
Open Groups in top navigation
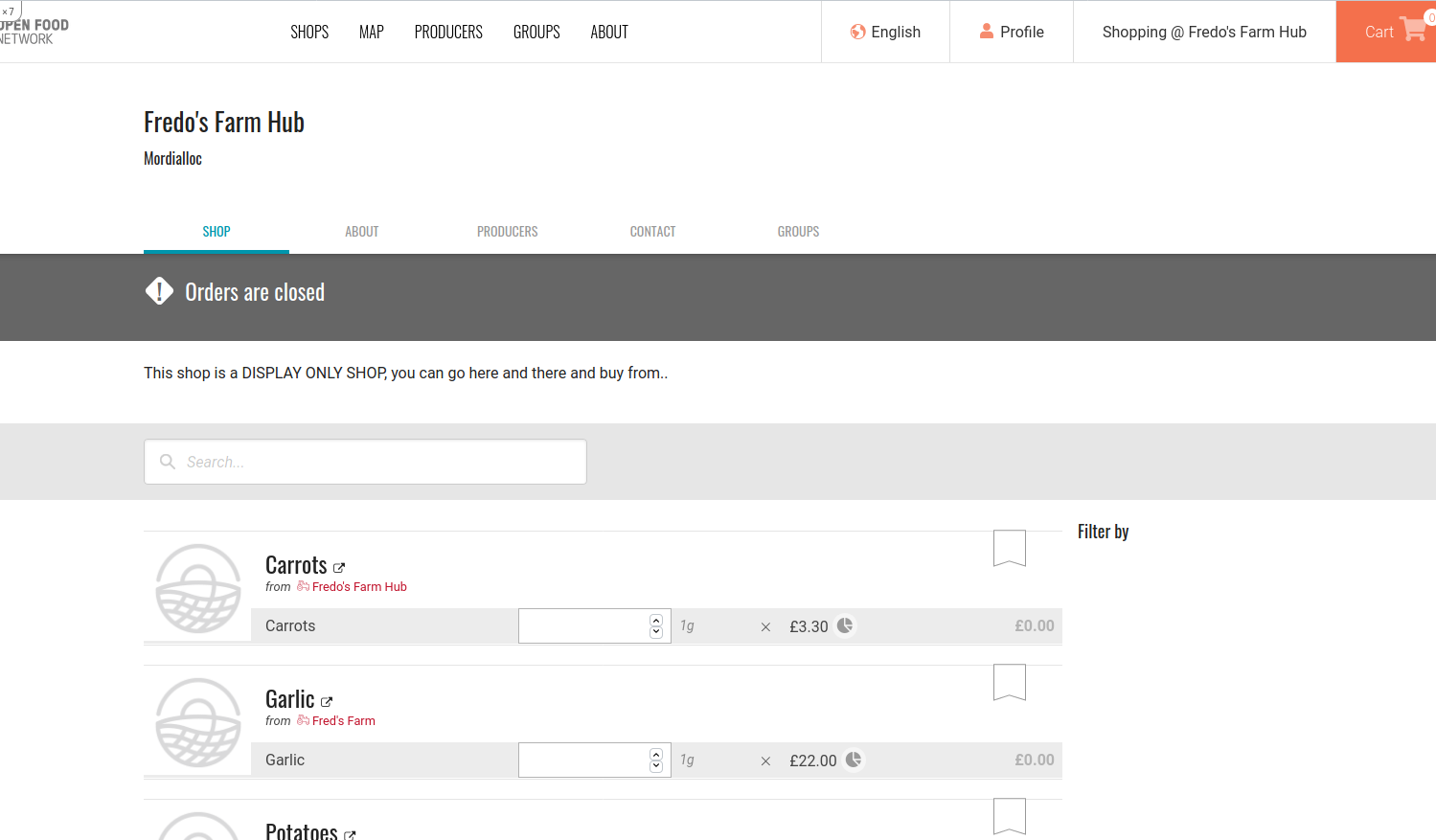[536, 32]
